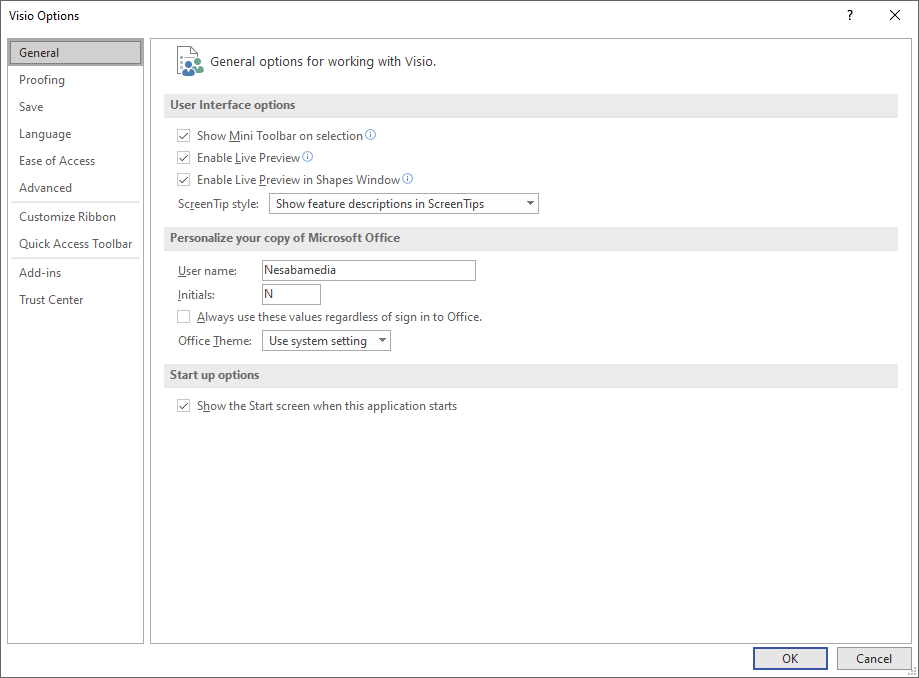This screenshot has height=678, width=919.
Task: Click the Initials input box
Action: pos(291,294)
